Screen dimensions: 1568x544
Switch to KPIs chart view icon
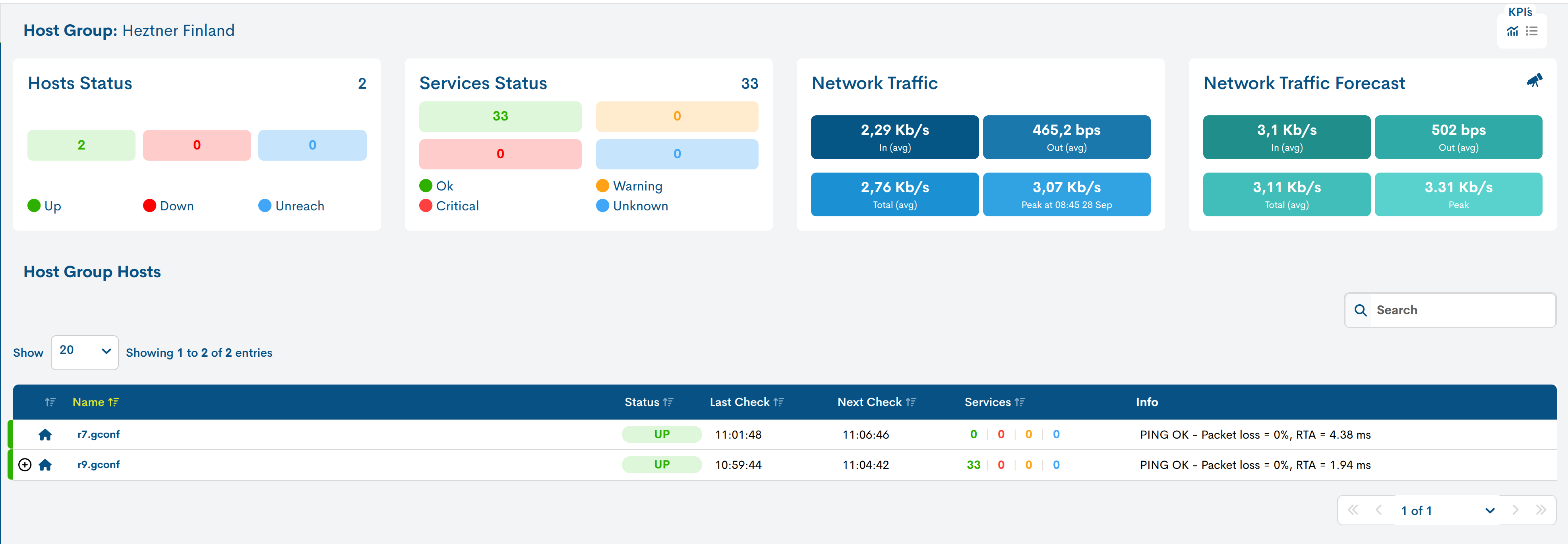click(1512, 31)
